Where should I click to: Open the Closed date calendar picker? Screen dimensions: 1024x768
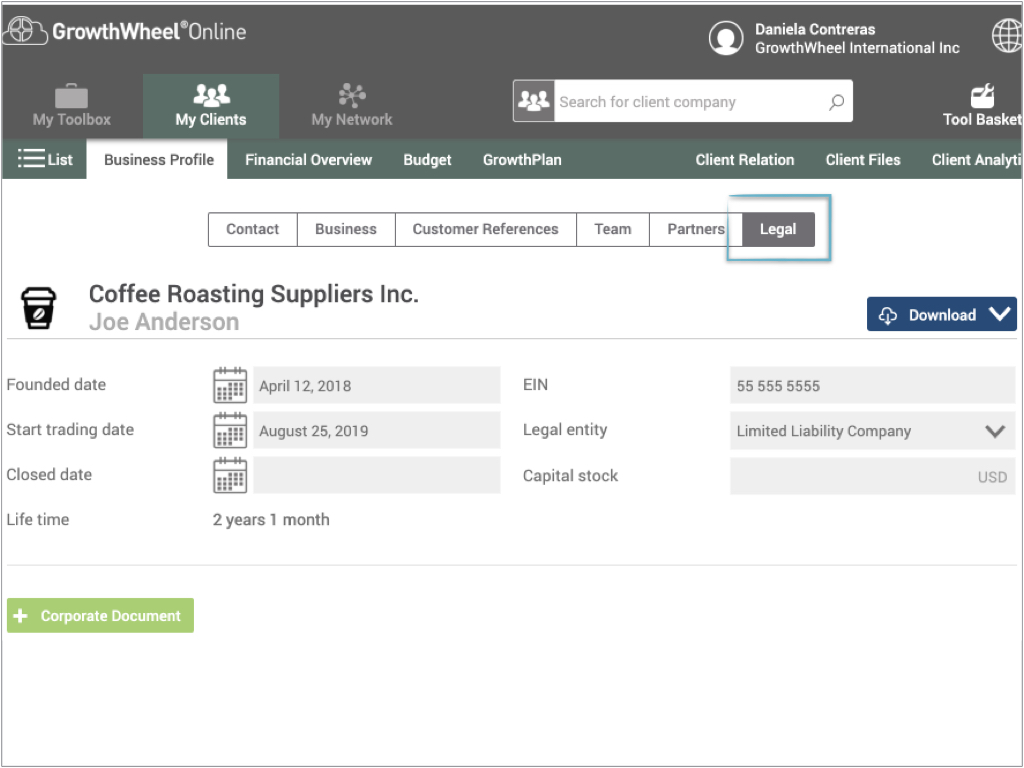230,475
